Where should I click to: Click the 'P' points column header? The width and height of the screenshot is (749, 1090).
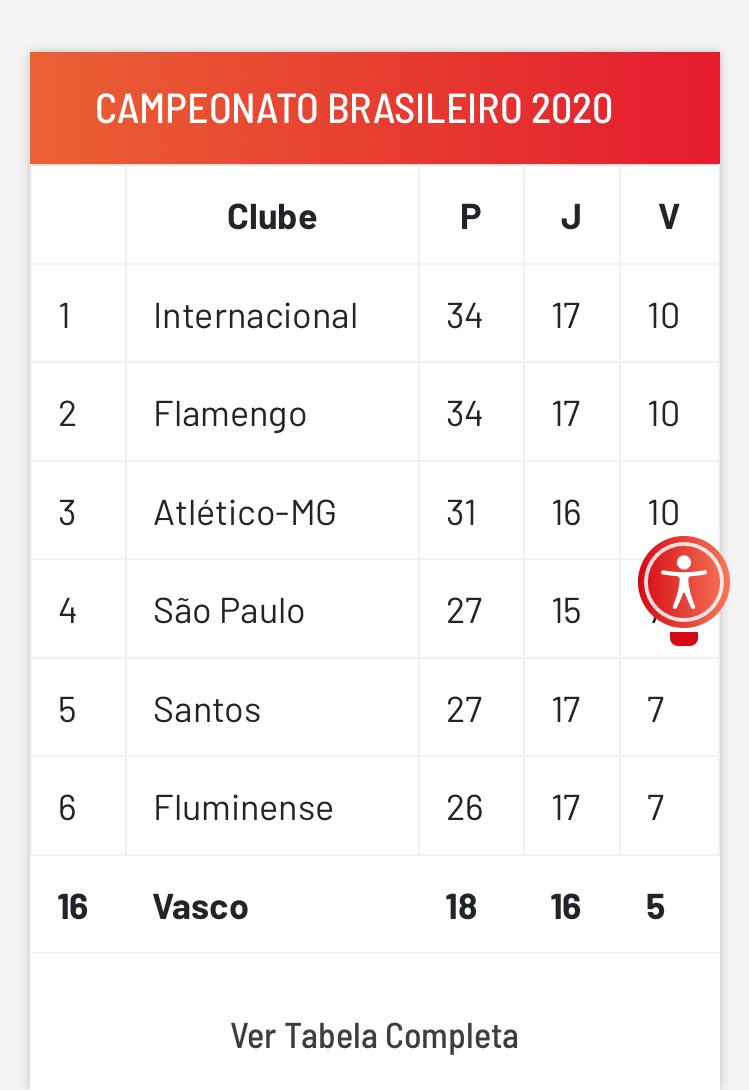point(470,217)
